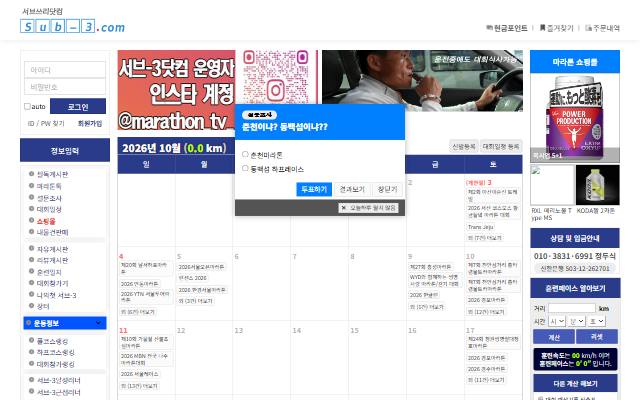Click the 즐겨찾기 bookmark icon

542,28
